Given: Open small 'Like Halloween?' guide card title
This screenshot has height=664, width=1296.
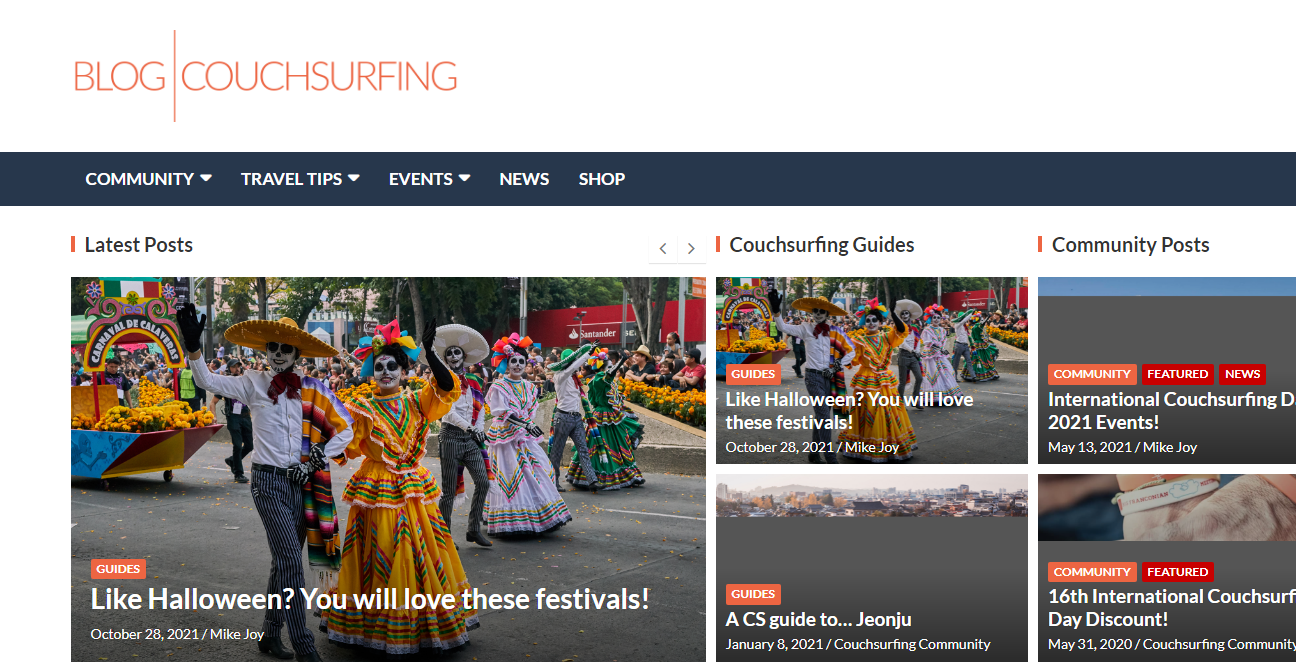Looking at the screenshot, I should [849, 411].
